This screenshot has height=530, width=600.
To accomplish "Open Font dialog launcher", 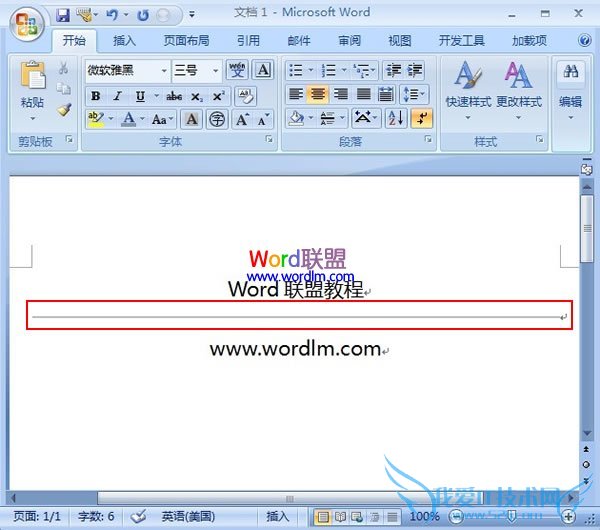I will point(269,139).
